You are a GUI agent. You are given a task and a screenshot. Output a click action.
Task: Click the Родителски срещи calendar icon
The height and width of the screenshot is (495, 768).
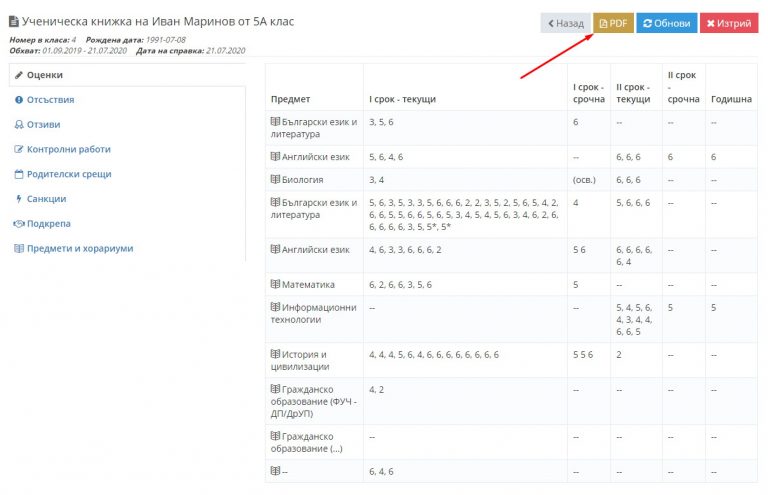pos(19,174)
